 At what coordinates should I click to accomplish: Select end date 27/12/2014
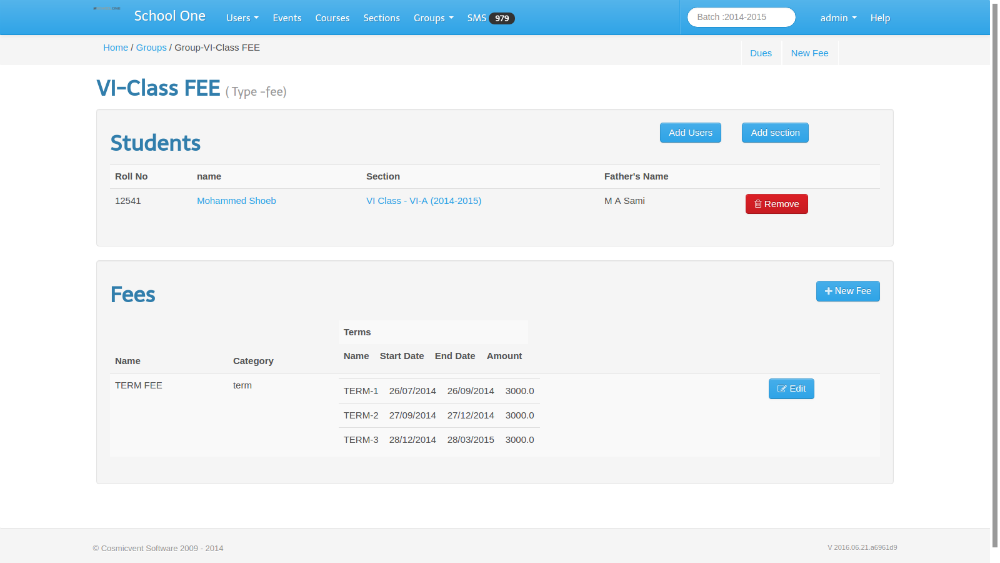click(x=471, y=415)
